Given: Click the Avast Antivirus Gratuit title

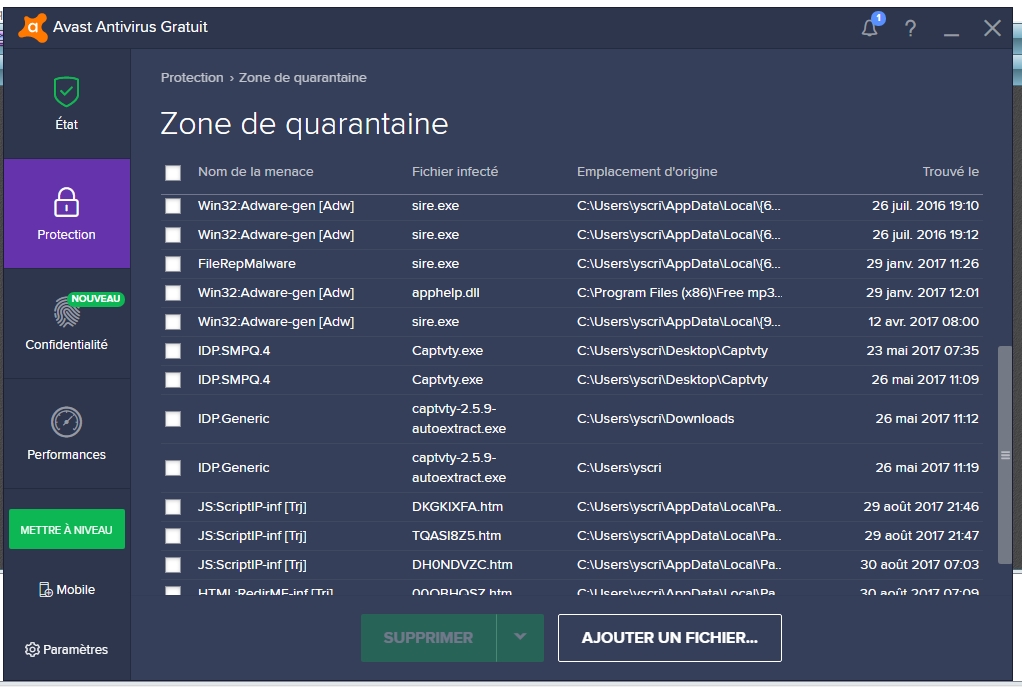Looking at the screenshot, I should (130, 27).
